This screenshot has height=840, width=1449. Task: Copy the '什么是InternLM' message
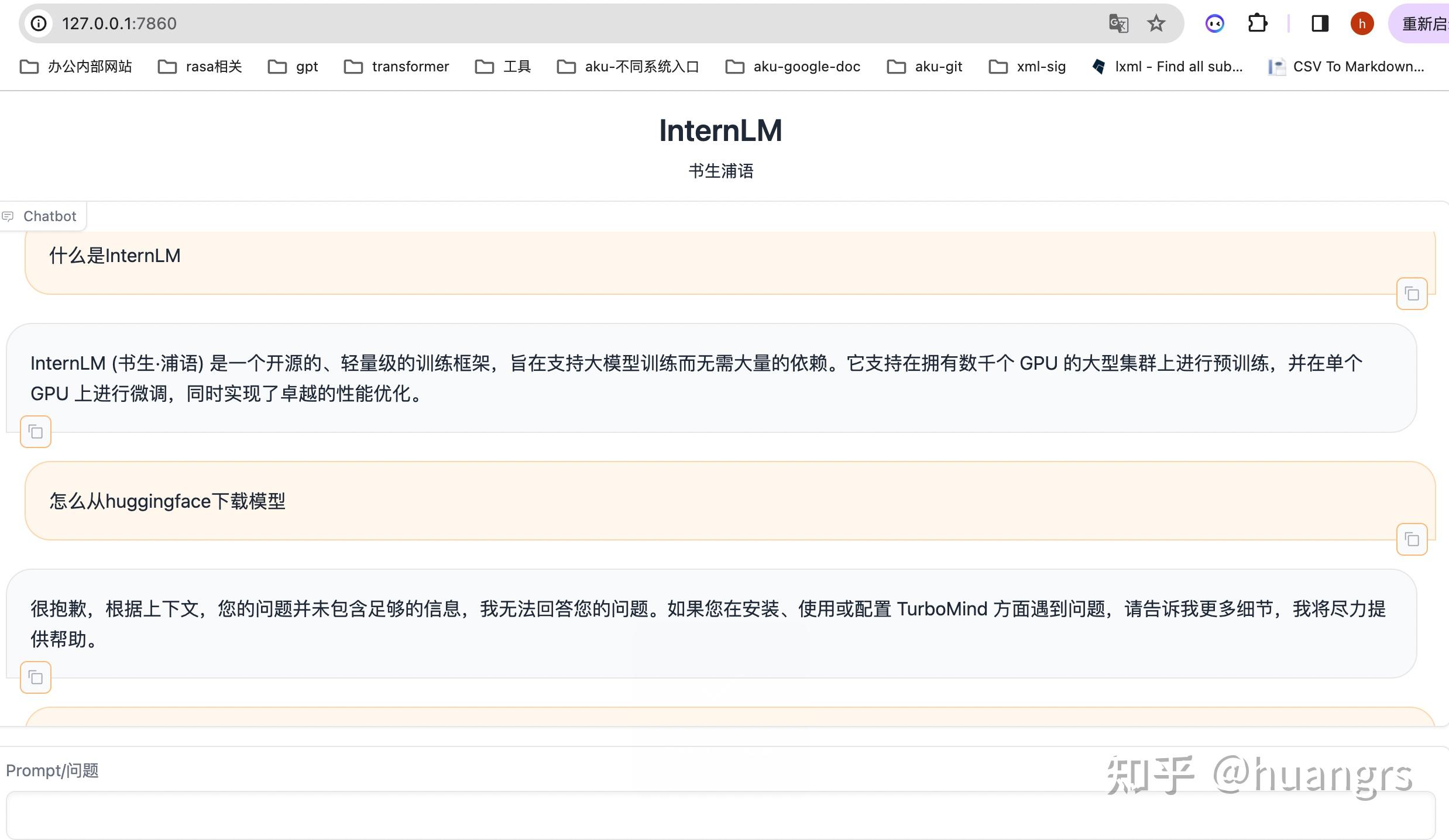click(x=1412, y=294)
